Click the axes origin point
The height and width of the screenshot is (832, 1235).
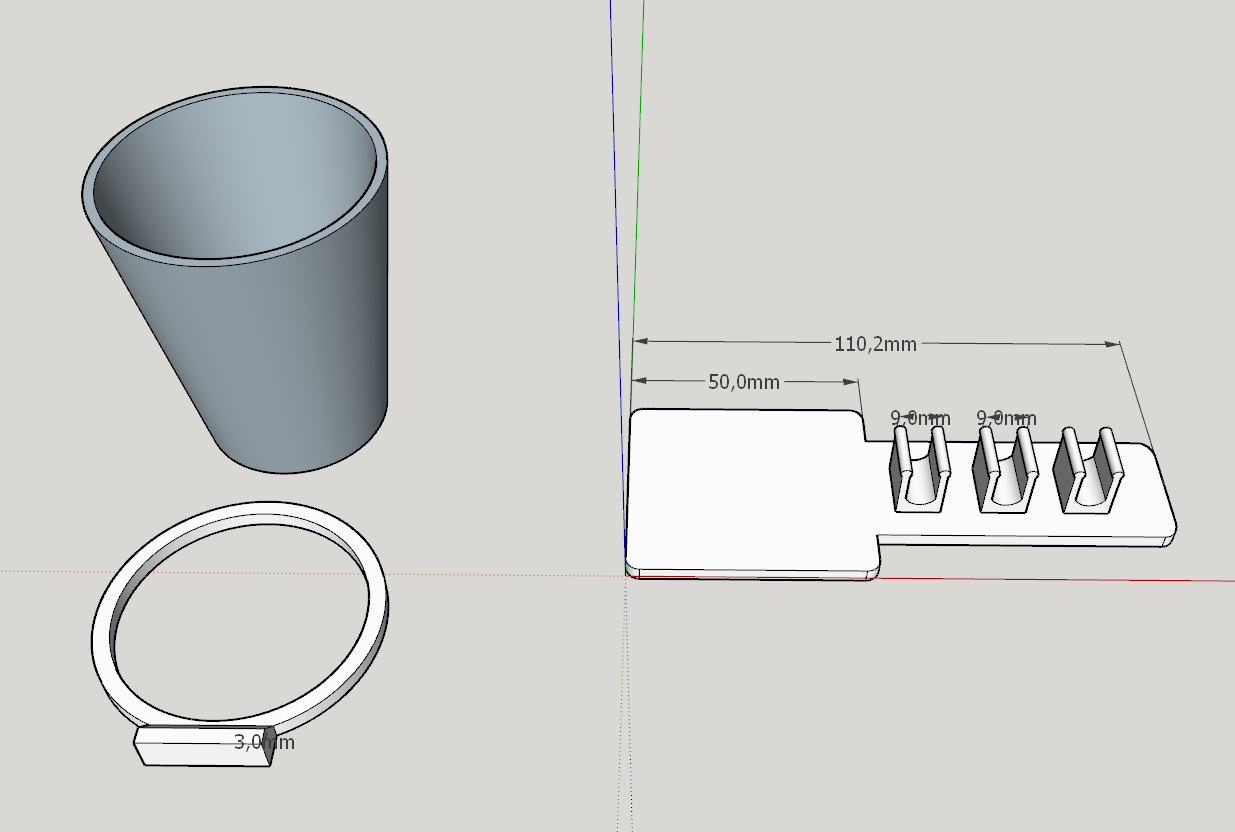(x=627, y=573)
